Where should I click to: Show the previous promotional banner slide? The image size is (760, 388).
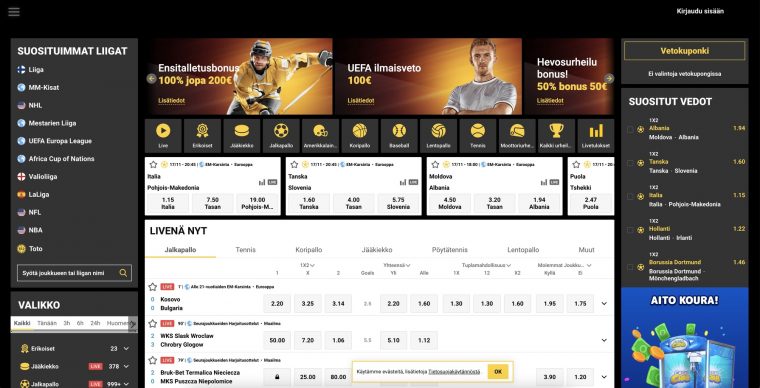(151, 78)
